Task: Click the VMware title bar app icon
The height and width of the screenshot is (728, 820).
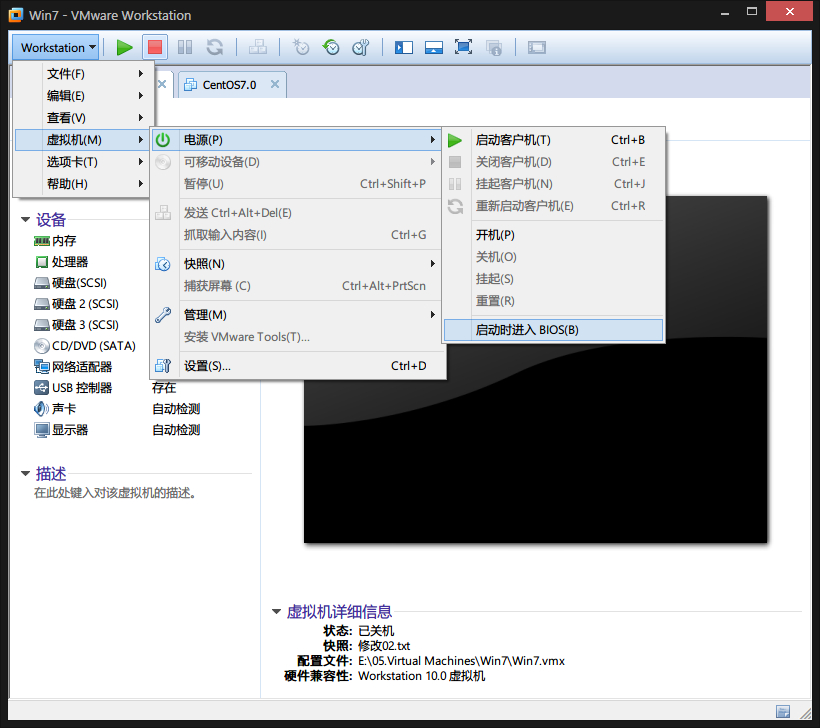Action: point(16,15)
